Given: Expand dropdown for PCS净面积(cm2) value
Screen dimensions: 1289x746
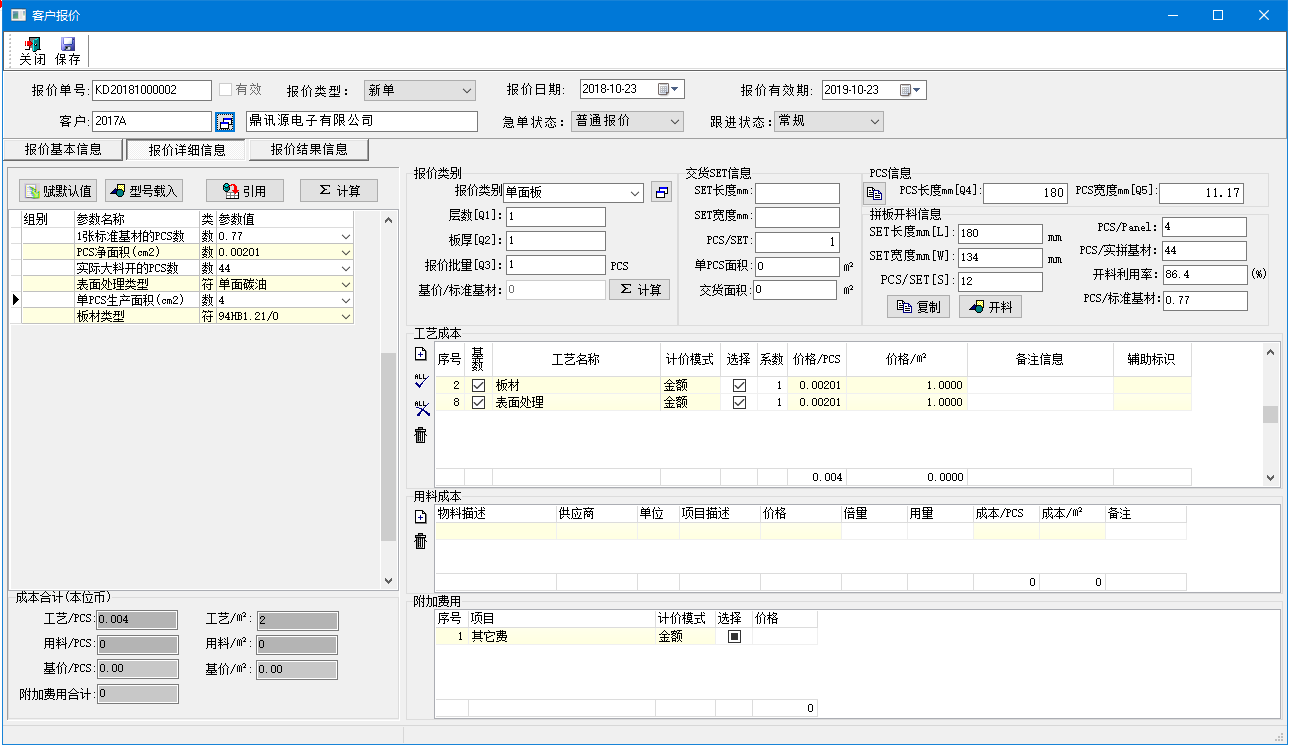Looking at the screenshot, I should tap(346, 253).
